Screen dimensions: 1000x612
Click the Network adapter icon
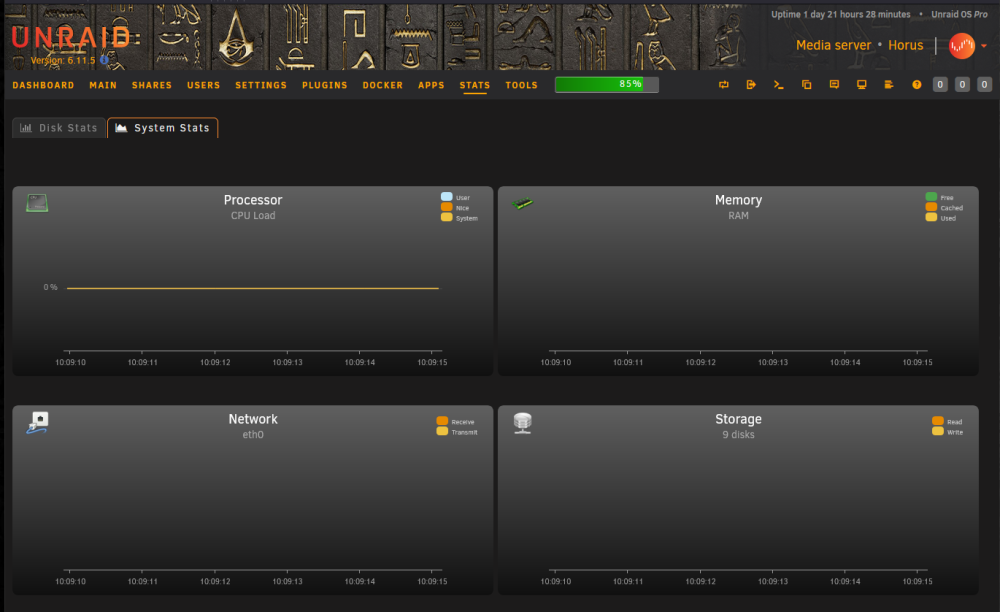coord(38,423)
